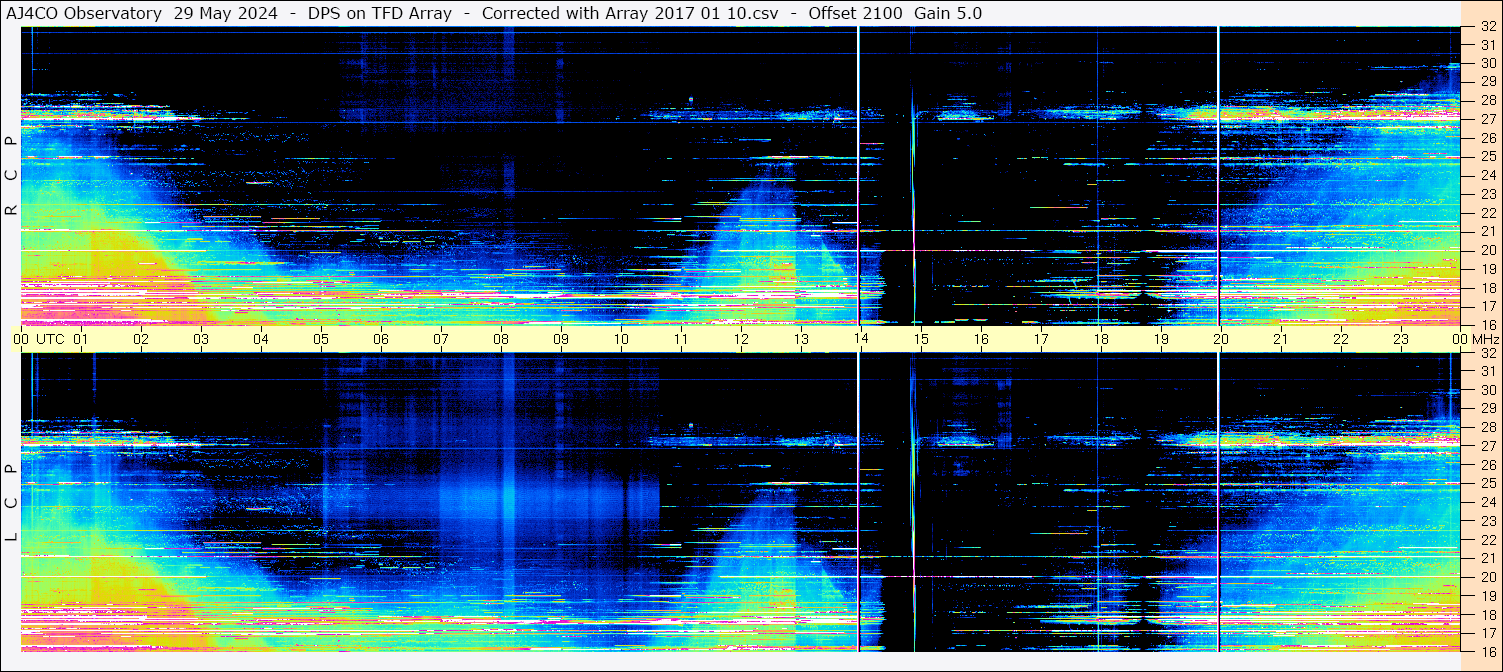Click the 29 MHz label of the LCP panel
The image size is (1503, 672).
(x=1487, y=409)
